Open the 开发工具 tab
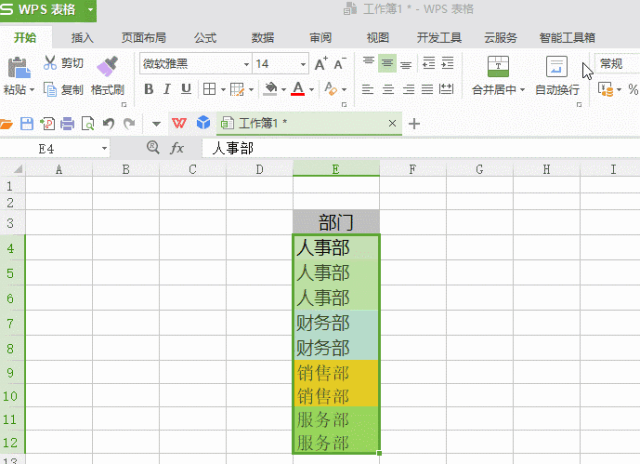 (x=439, y=38)
